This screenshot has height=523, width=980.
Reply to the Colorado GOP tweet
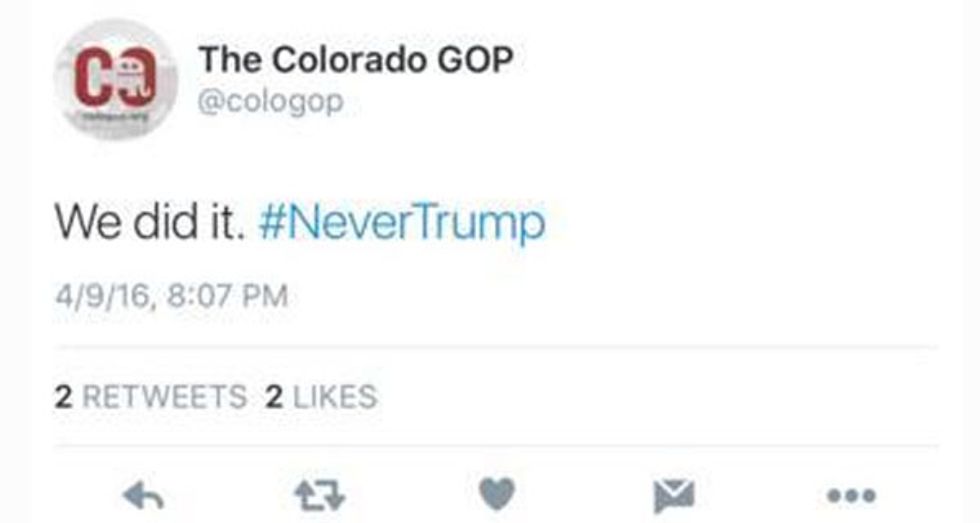point(143,496)
